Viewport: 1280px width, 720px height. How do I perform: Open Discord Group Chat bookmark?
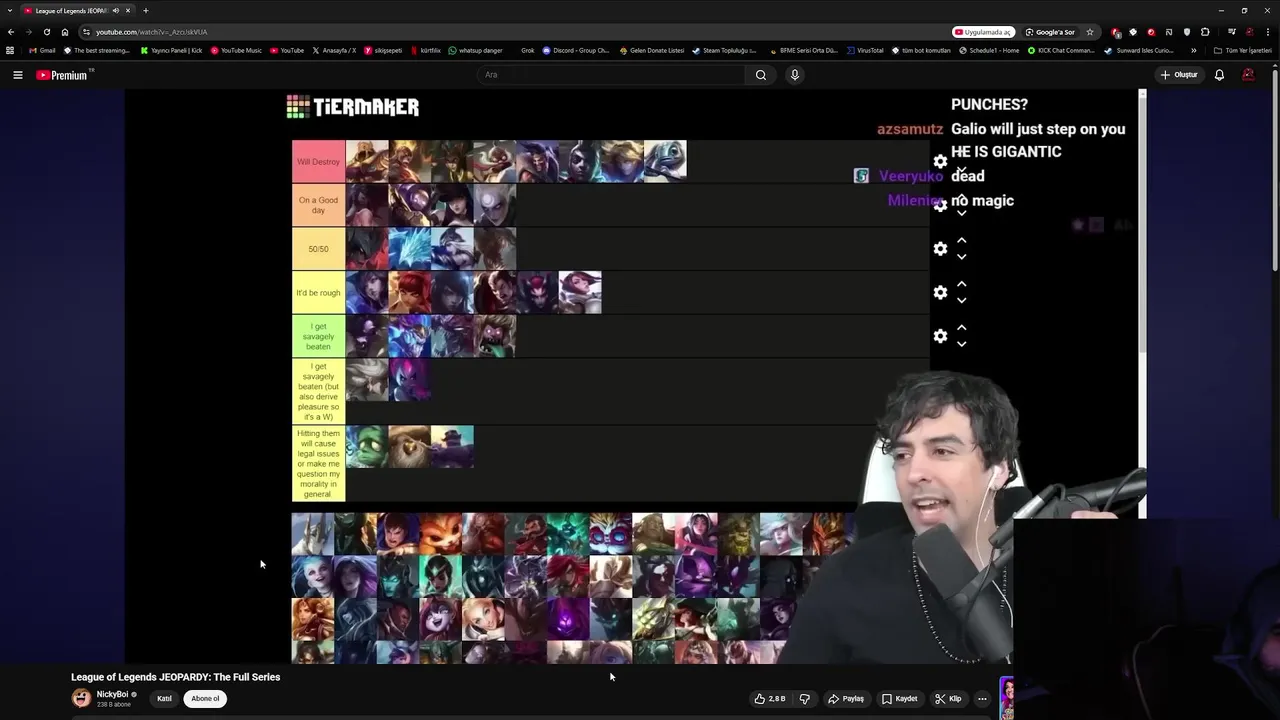point(576,50)
